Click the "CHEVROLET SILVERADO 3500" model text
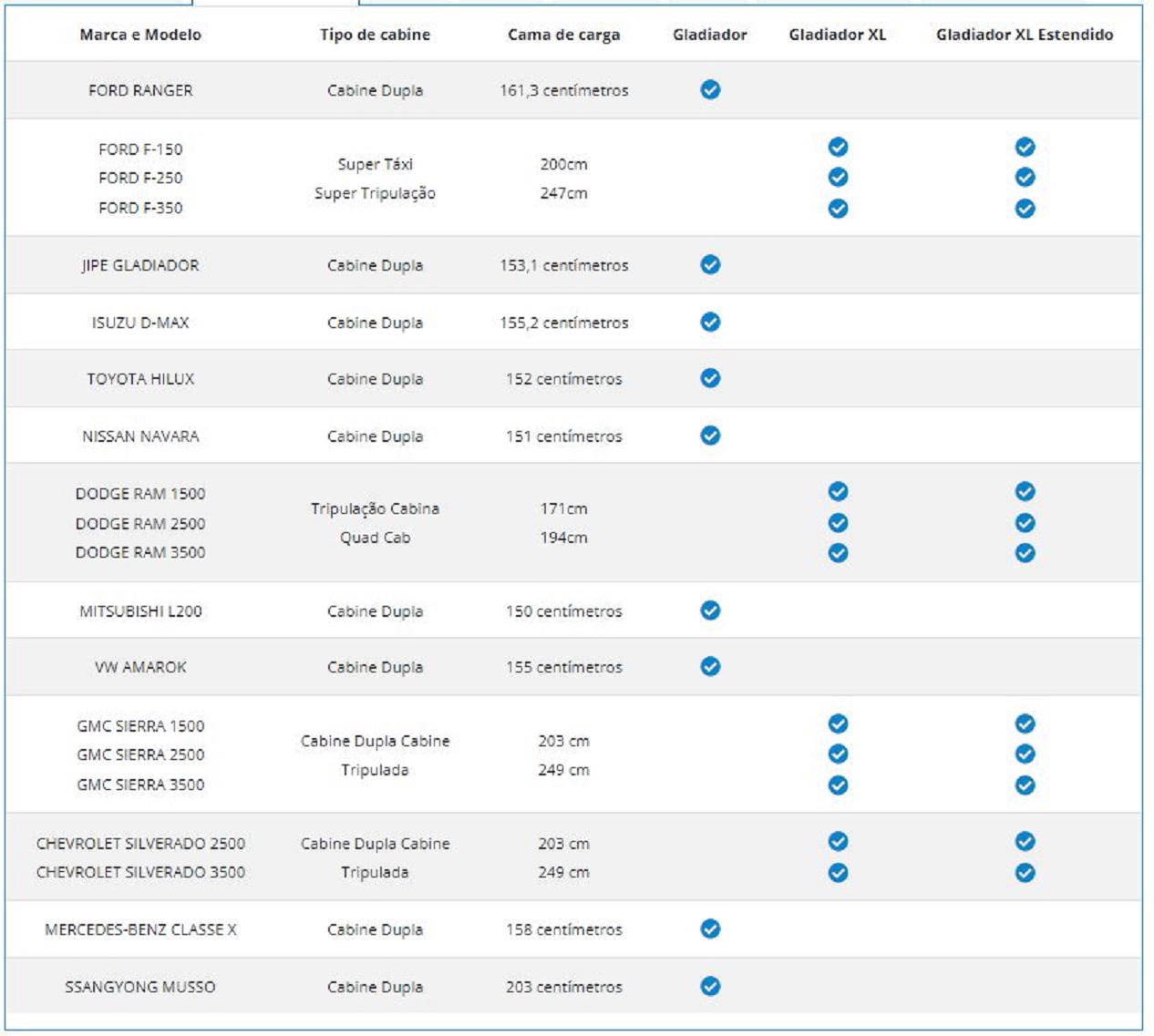 click(x=140, y=872)
